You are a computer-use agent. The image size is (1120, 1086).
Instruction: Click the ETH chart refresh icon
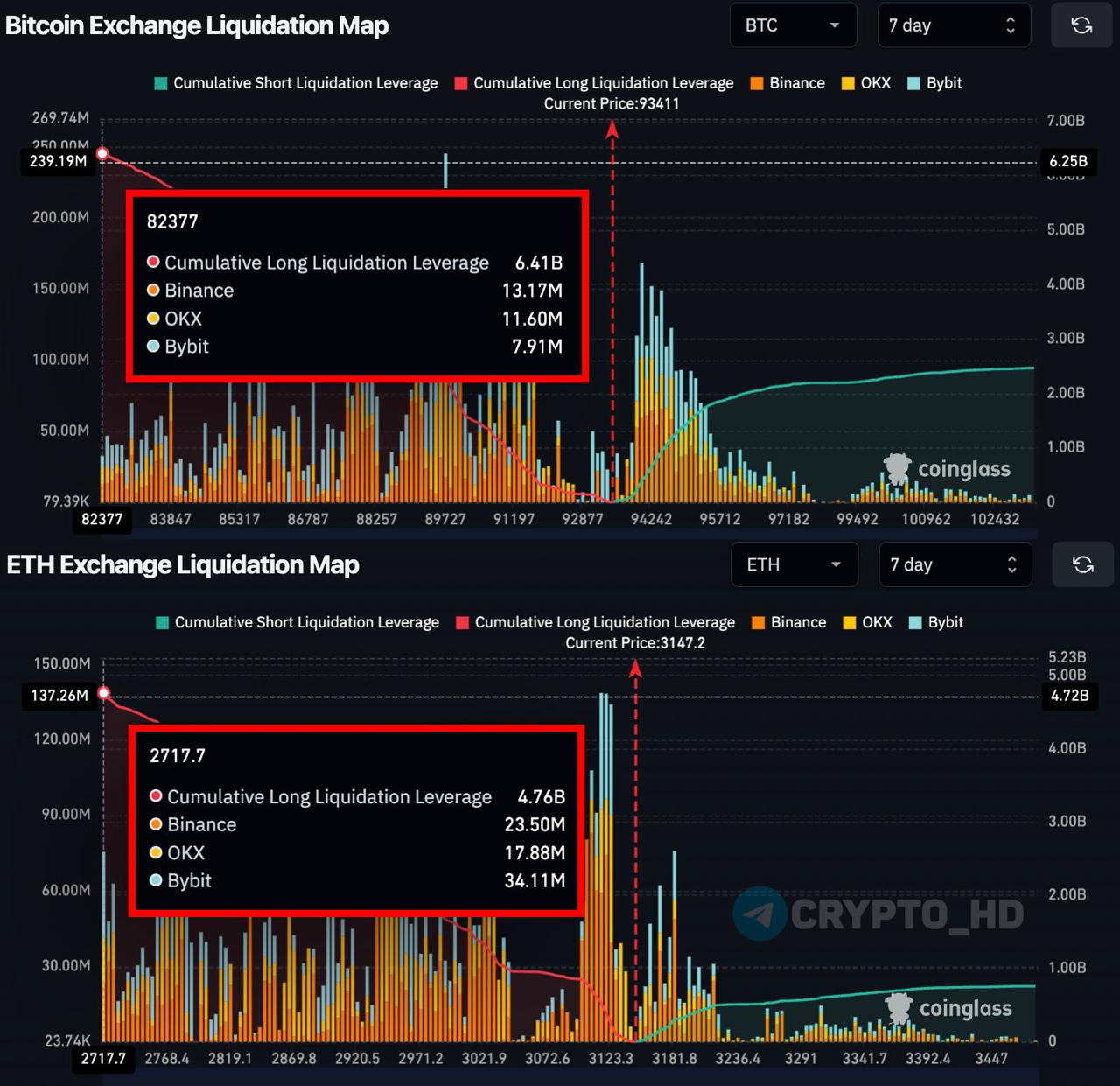(x=1082, y=564)
